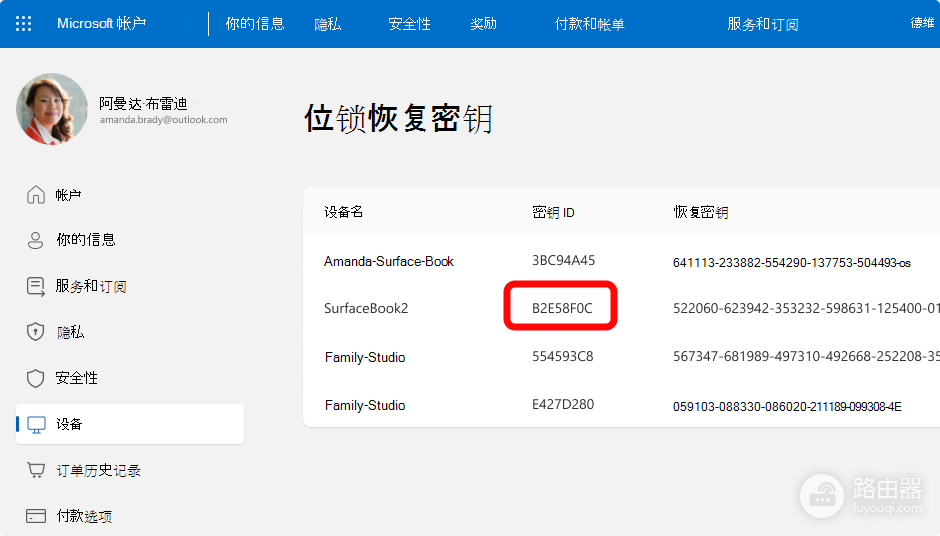Open 奖励 in top navigation
This screenshot has width=940, height=536.
click(x=483, y=24)
